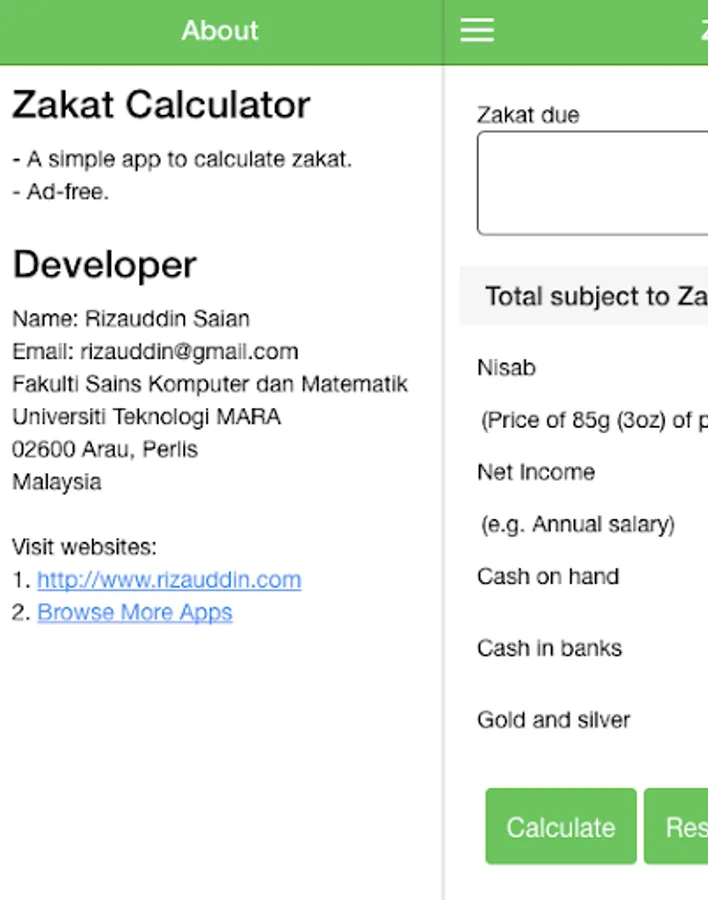Click the Developer section heading
The width and height of the screenshot is (708, 900).
click(x=104, y=265)
